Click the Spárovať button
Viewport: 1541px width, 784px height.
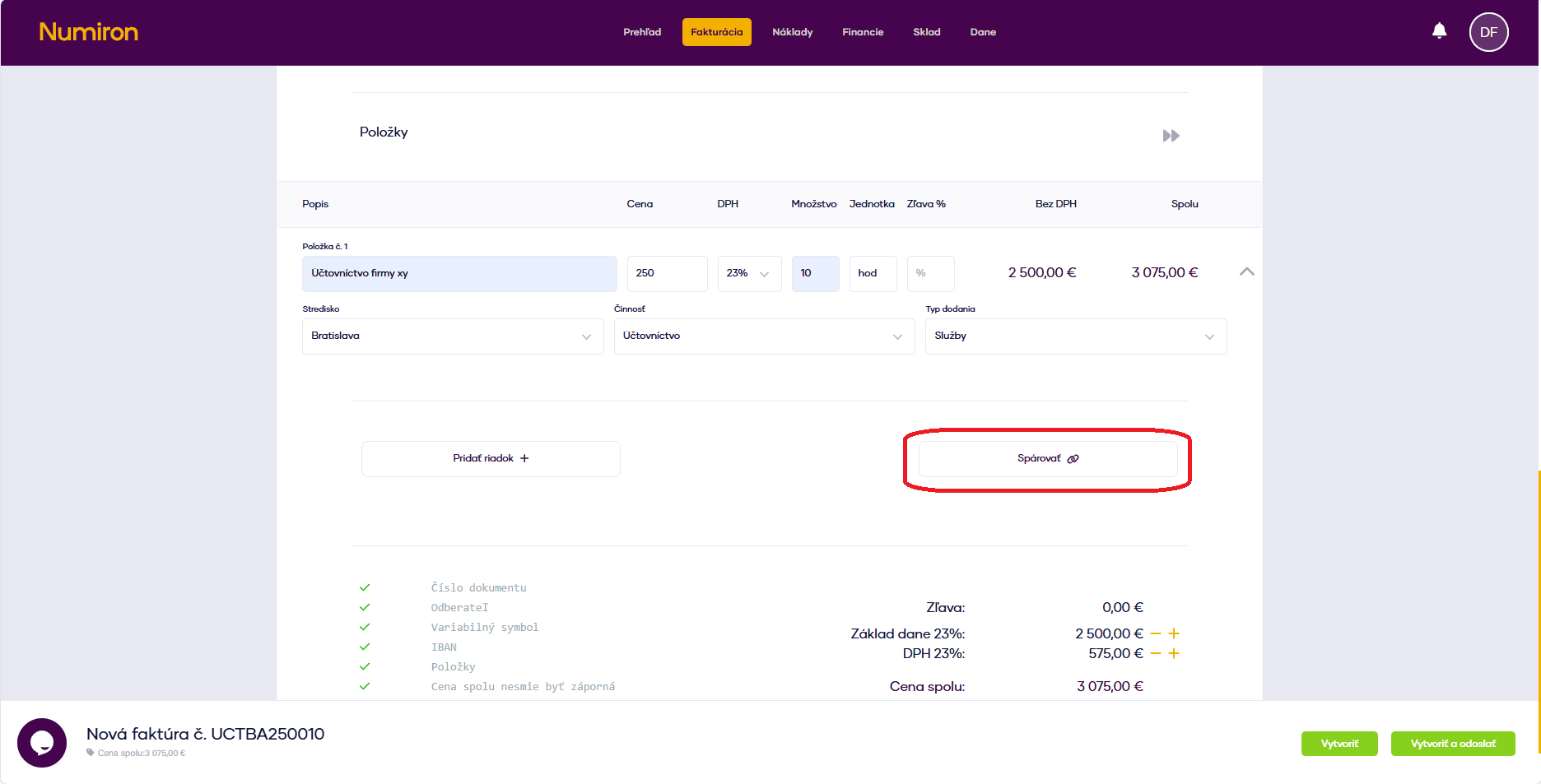(x=1047, y=459)
